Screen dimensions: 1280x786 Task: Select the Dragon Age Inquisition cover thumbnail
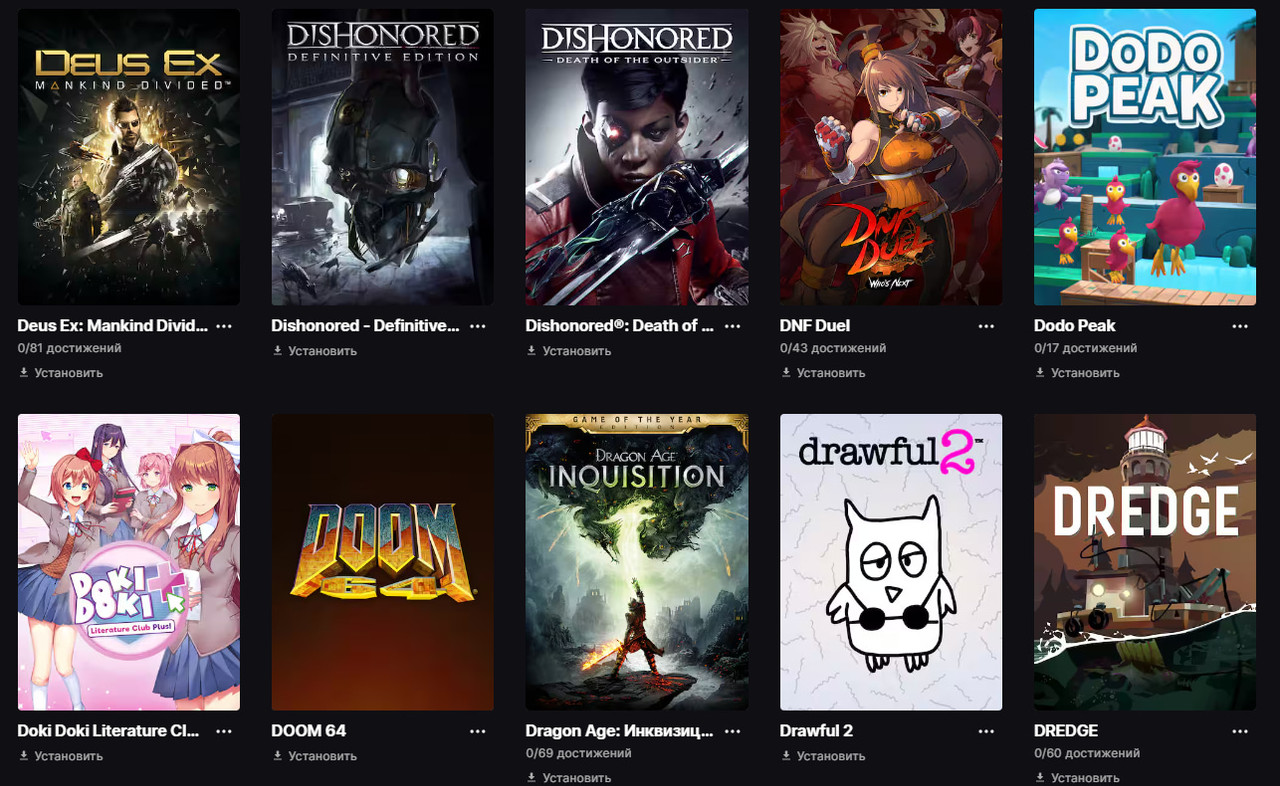[x=637, y=562]
